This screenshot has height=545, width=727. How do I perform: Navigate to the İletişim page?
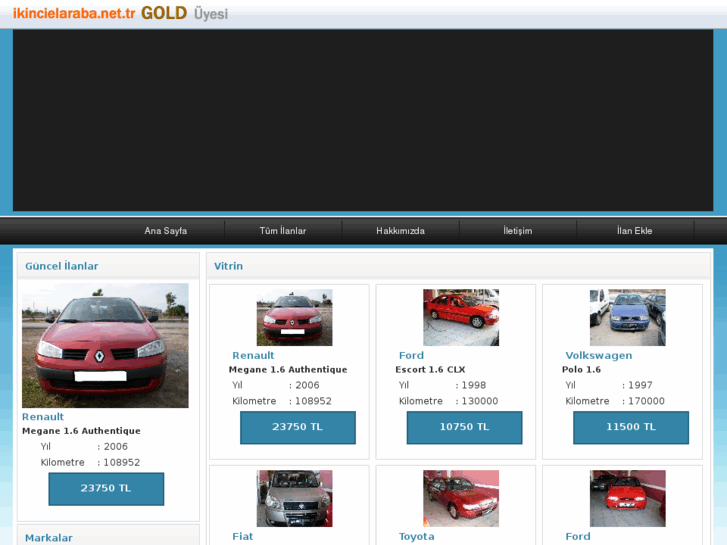pos(517,231)
